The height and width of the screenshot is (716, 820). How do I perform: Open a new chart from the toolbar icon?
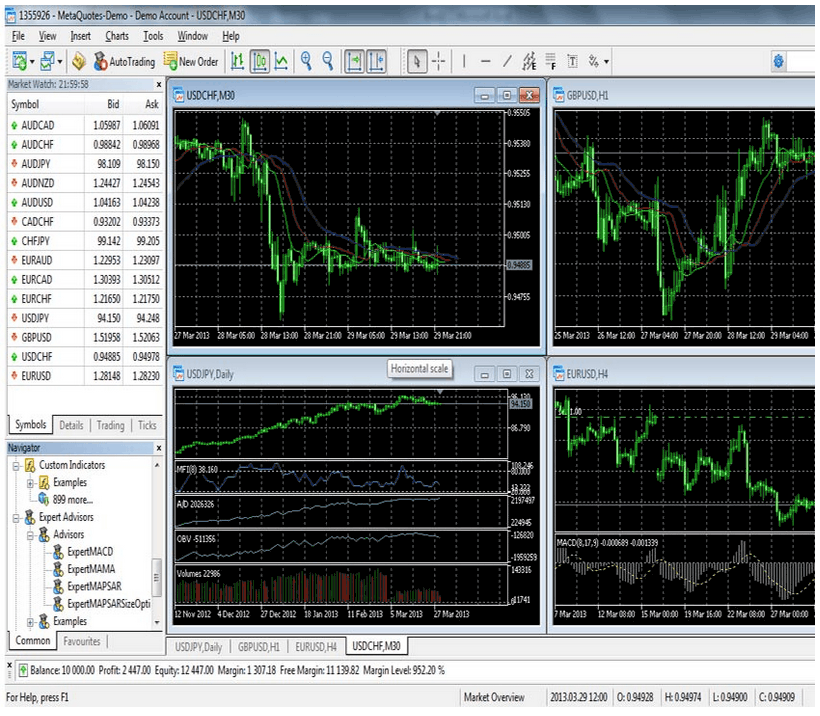point(20,62)
